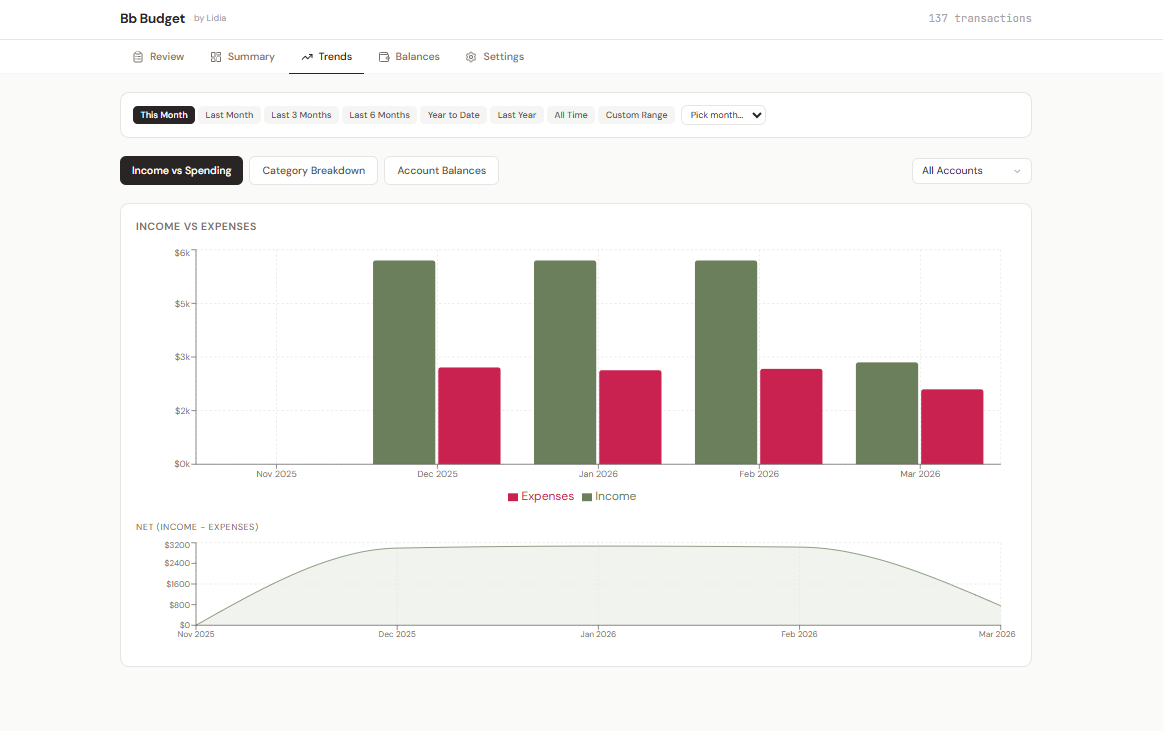
Task: Switch to the Category Breakdown view
Action: coord(313,171)
